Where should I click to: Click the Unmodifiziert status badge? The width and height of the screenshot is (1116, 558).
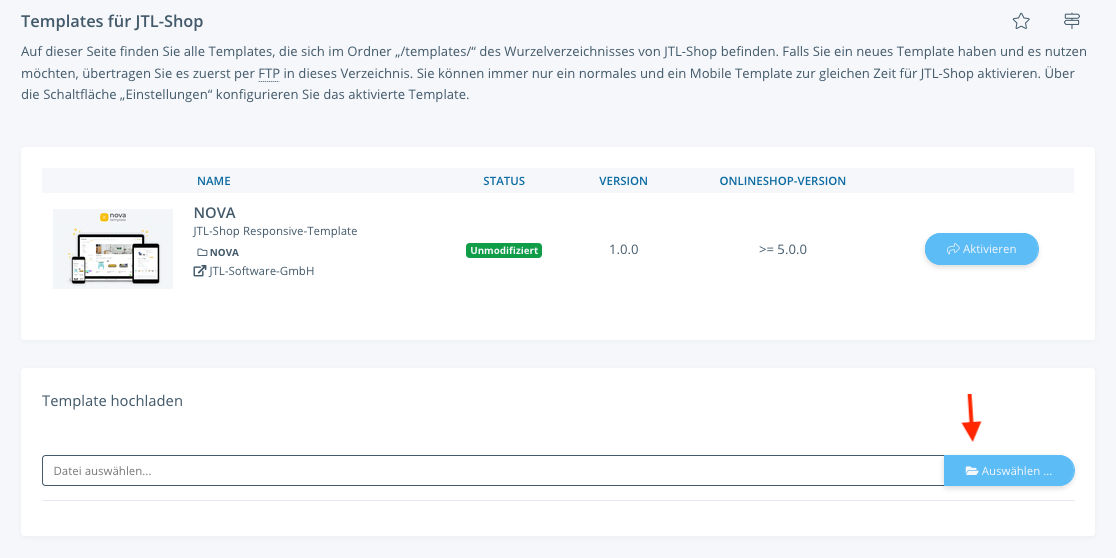click(504, 251)
